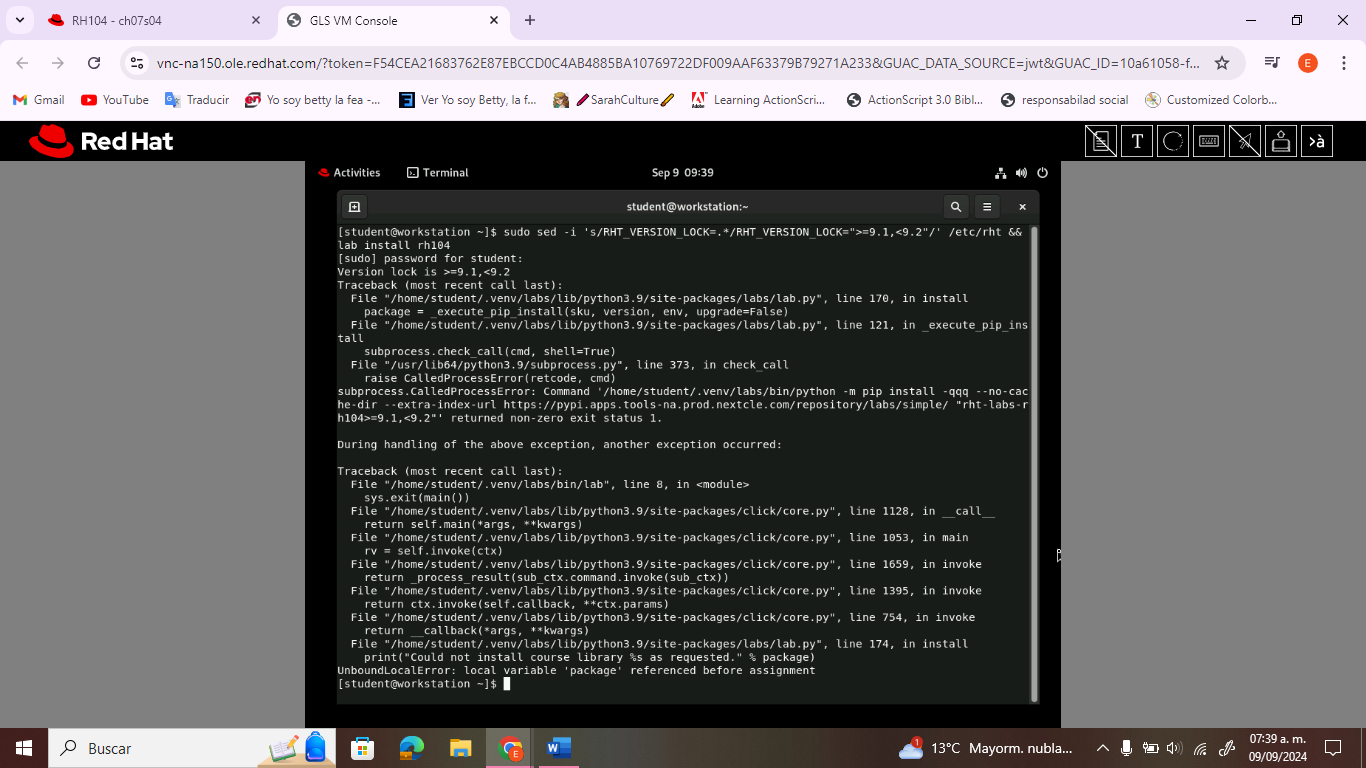Open the power icon in the GNOME top bar

click(1042, 172)
